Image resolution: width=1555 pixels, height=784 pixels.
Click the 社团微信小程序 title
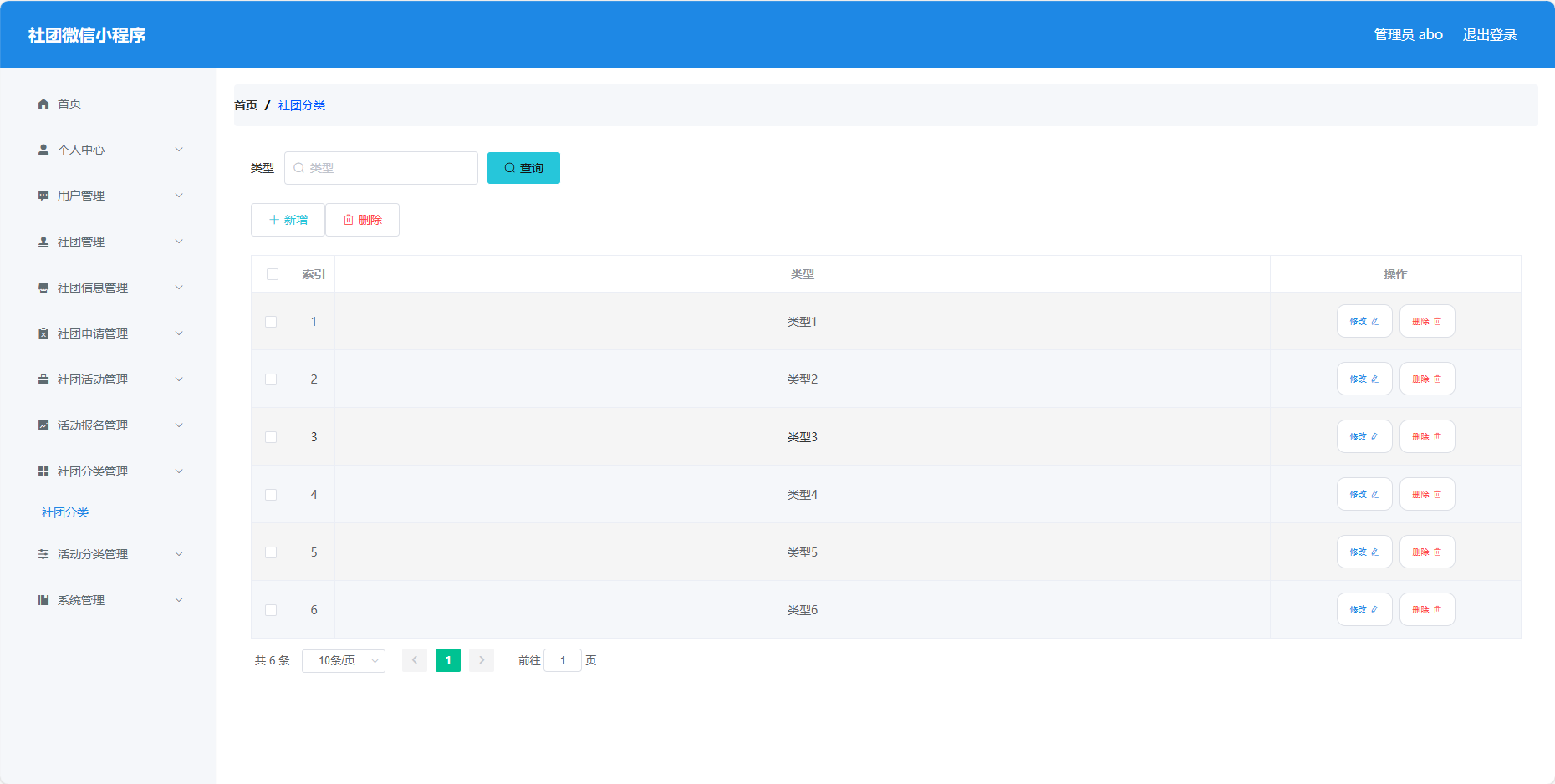click(x=87, y=35)
